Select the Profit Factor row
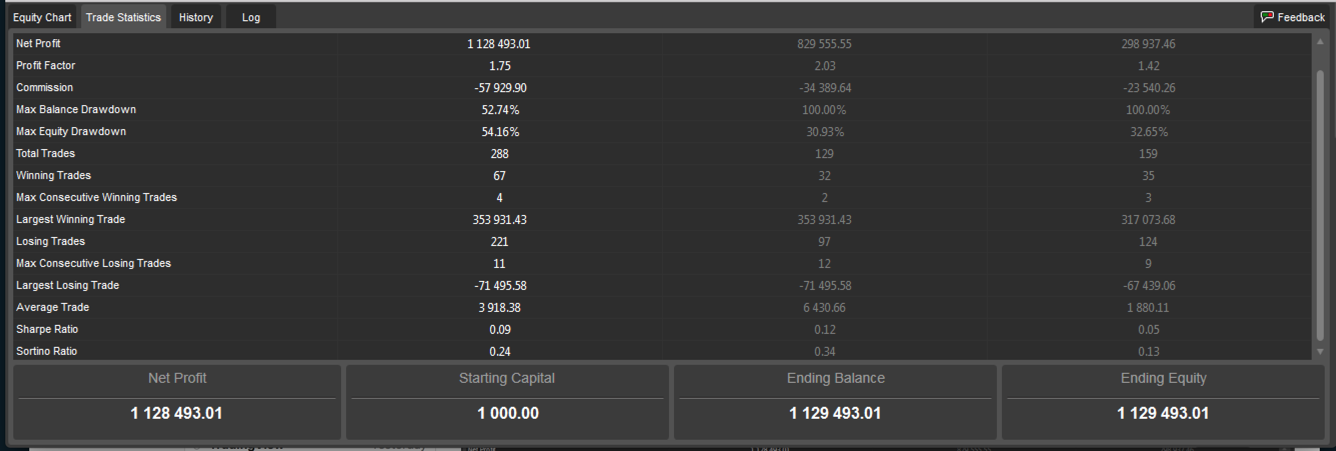This screenshot has height=451, width=1336. [662, 66]
